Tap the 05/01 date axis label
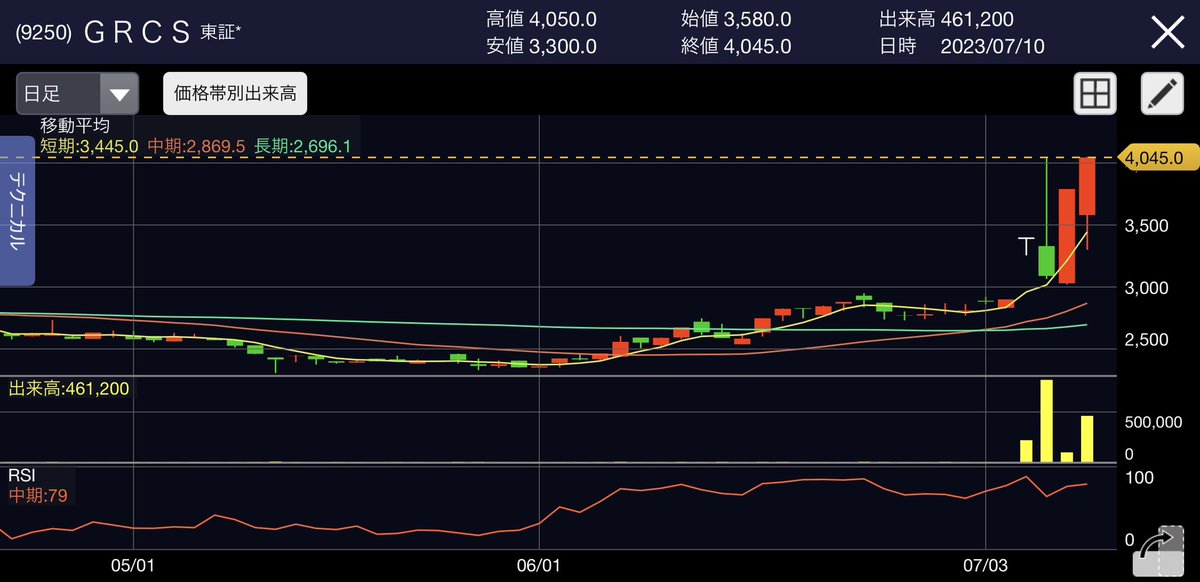This screenshot has height=582, width=1200. coord(131,565)
